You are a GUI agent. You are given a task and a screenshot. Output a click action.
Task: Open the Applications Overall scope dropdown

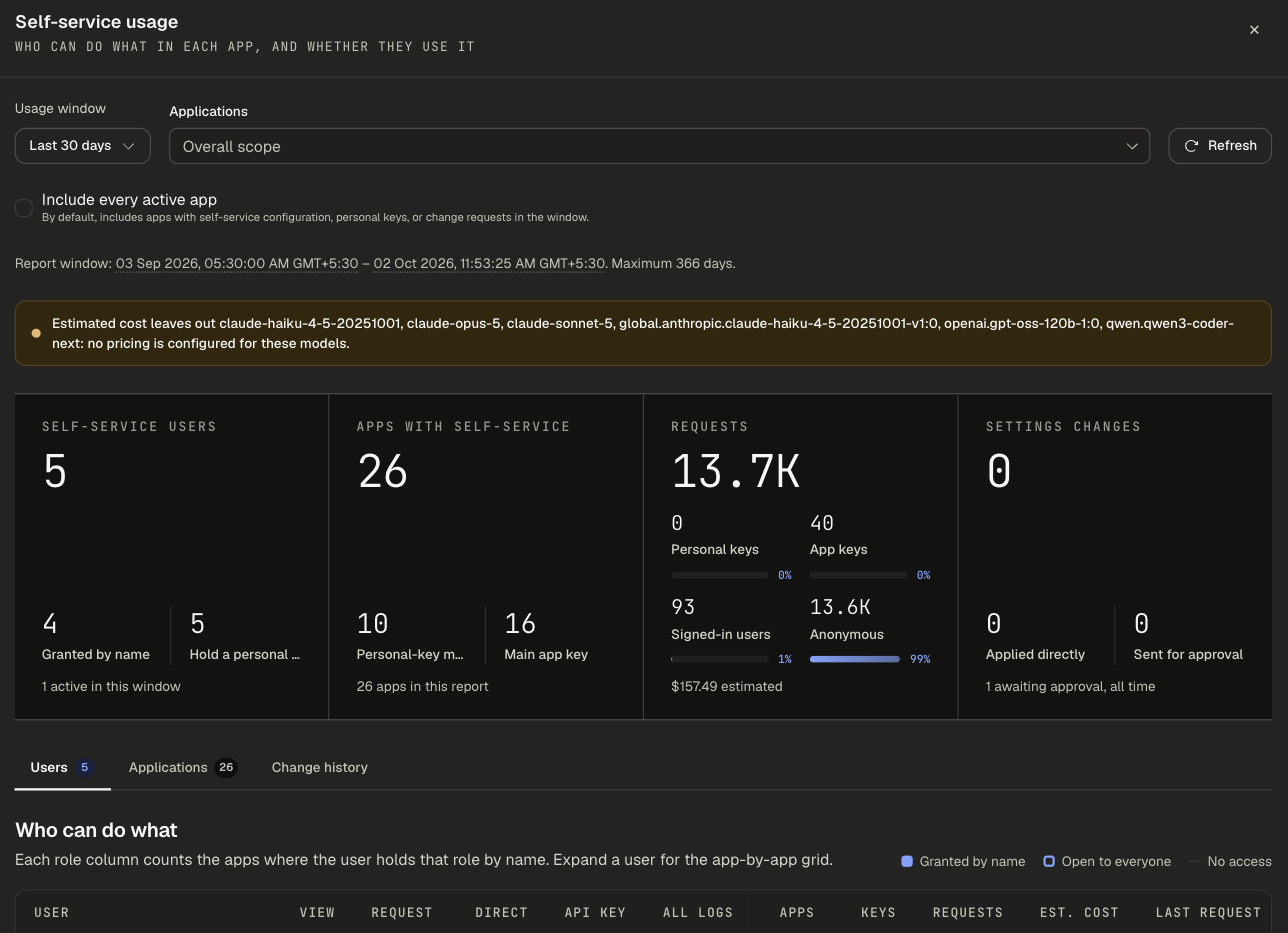pyautogui.click(x=660, y=146)
